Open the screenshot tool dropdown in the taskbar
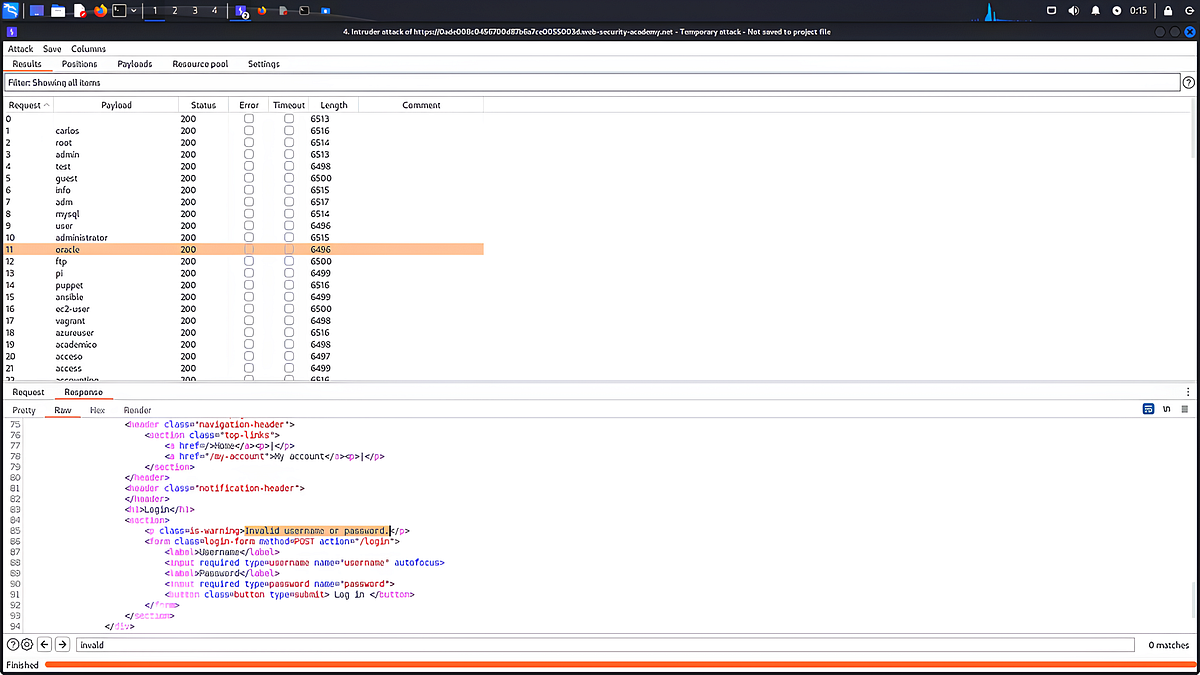 click(133, 11)
